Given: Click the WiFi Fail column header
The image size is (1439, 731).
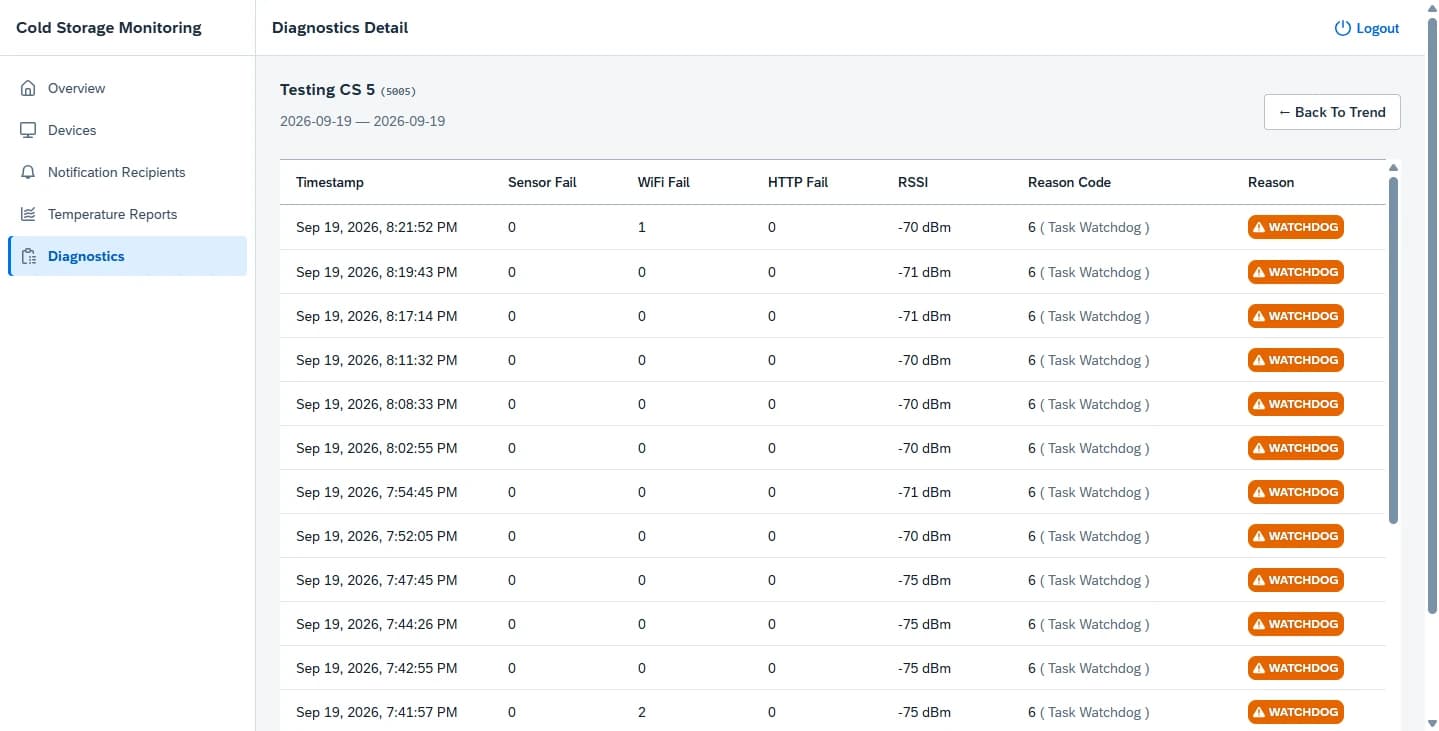Looking at the screenshot, I should coord(664,182).
